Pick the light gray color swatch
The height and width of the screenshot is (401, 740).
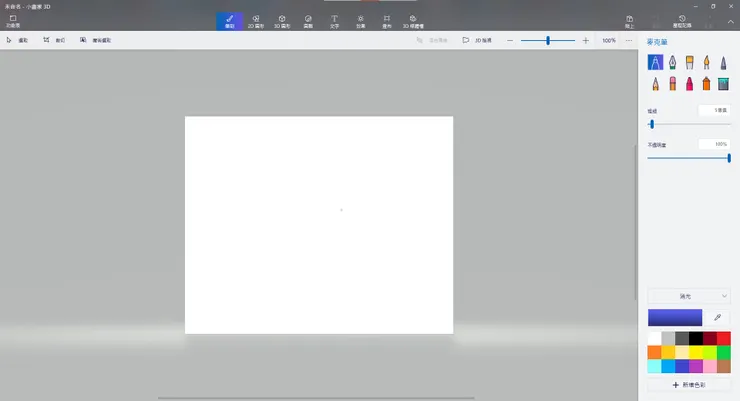tap(668, 338)
